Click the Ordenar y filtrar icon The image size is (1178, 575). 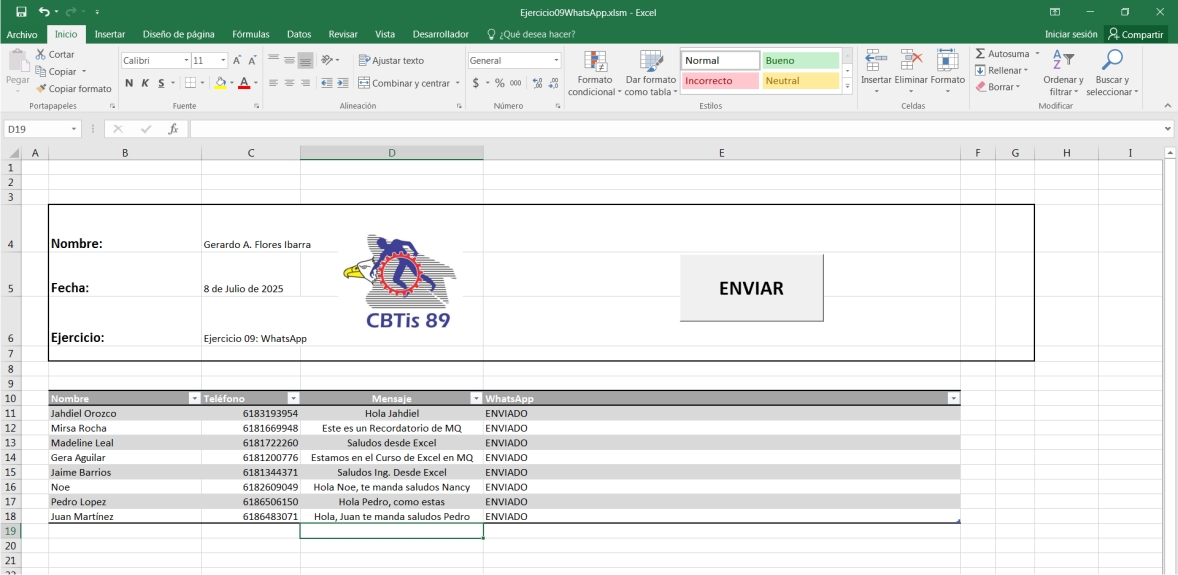(x=1063, y=61)
